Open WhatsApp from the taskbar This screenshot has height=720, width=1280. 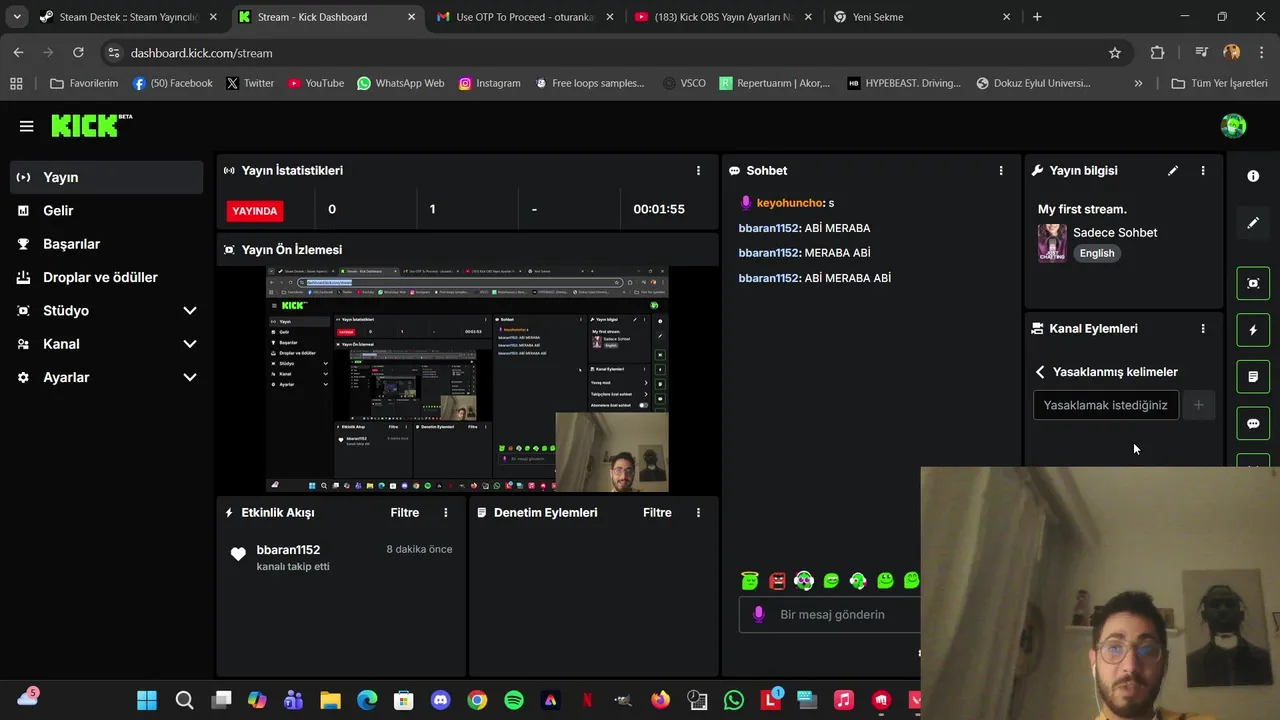734,700
